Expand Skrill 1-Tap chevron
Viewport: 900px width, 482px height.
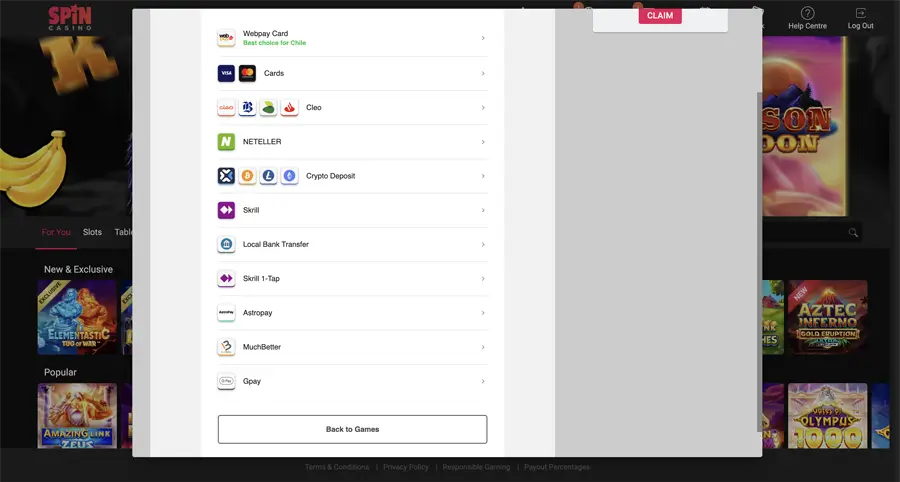tap(483, 278)
